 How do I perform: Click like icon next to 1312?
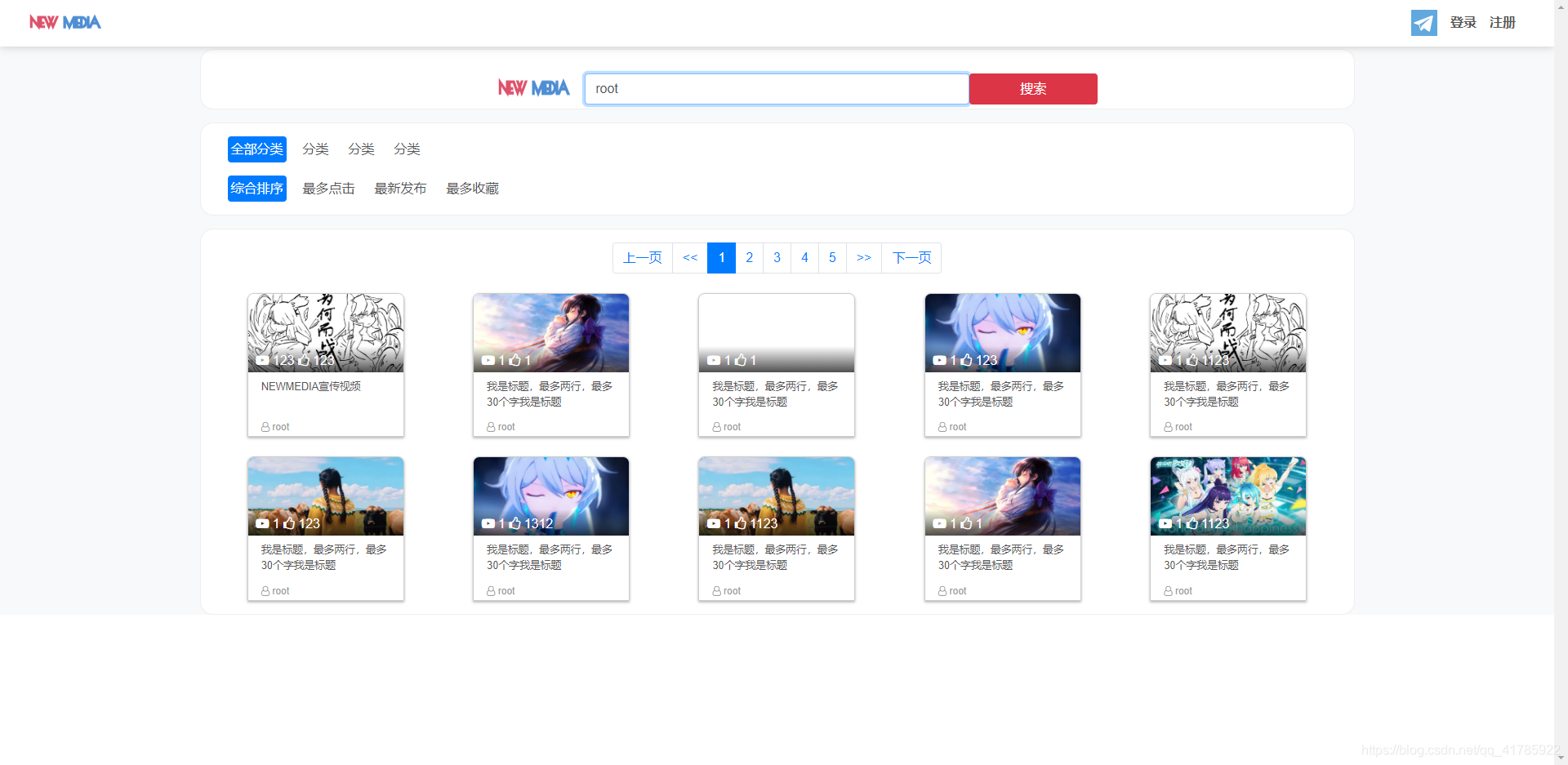pyautogui.click(x=514, y=523)
